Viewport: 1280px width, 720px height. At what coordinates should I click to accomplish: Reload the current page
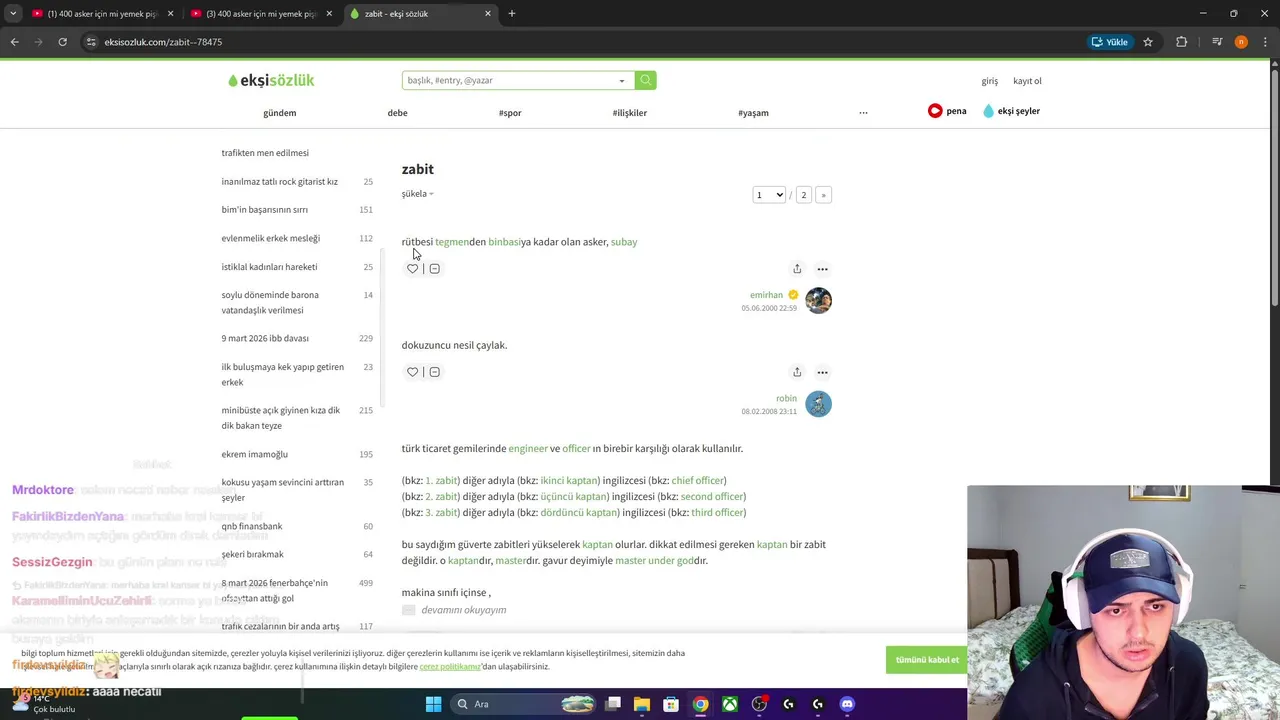point(62,42)
